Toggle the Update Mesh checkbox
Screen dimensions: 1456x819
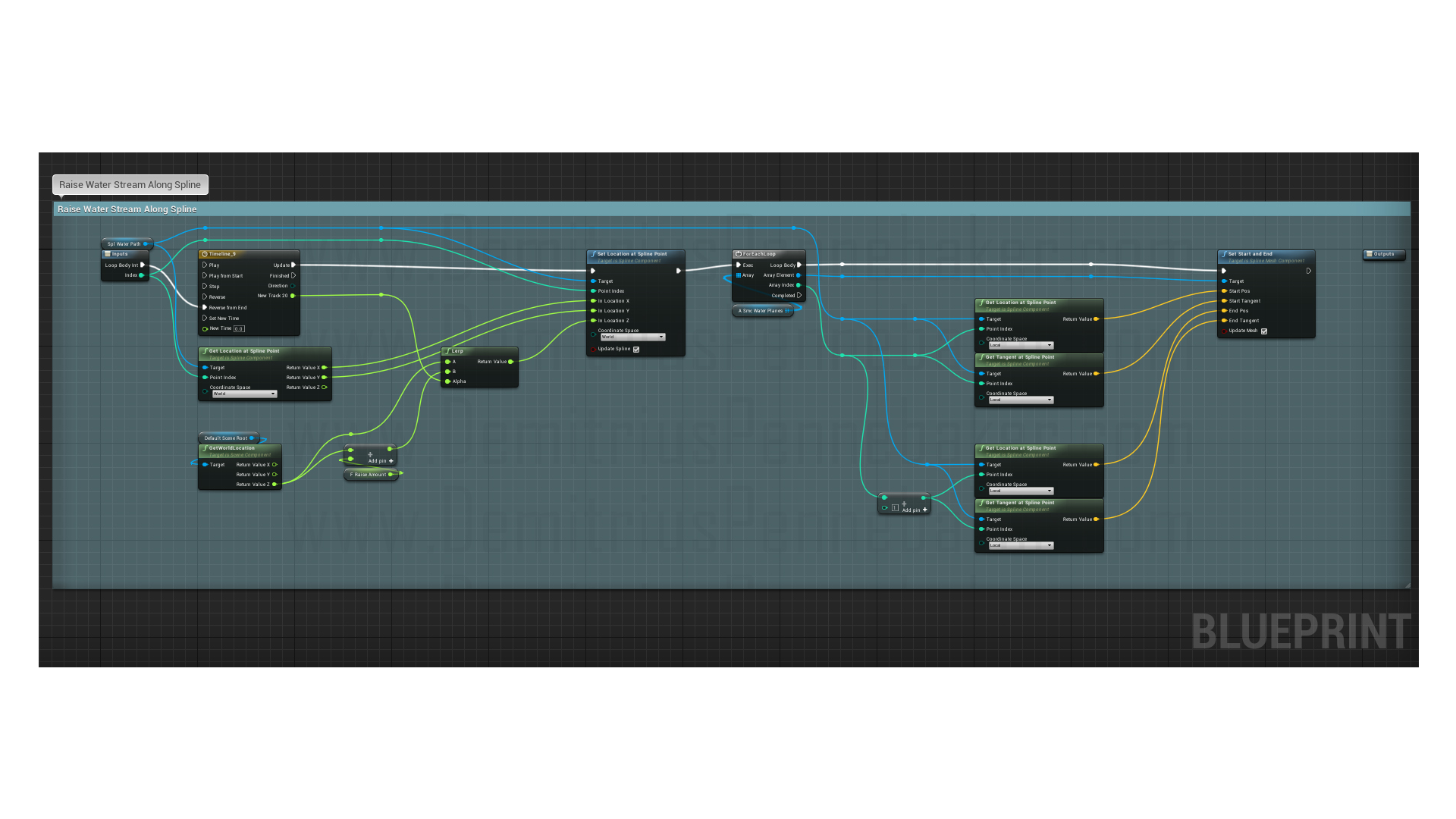[1264, 331]
